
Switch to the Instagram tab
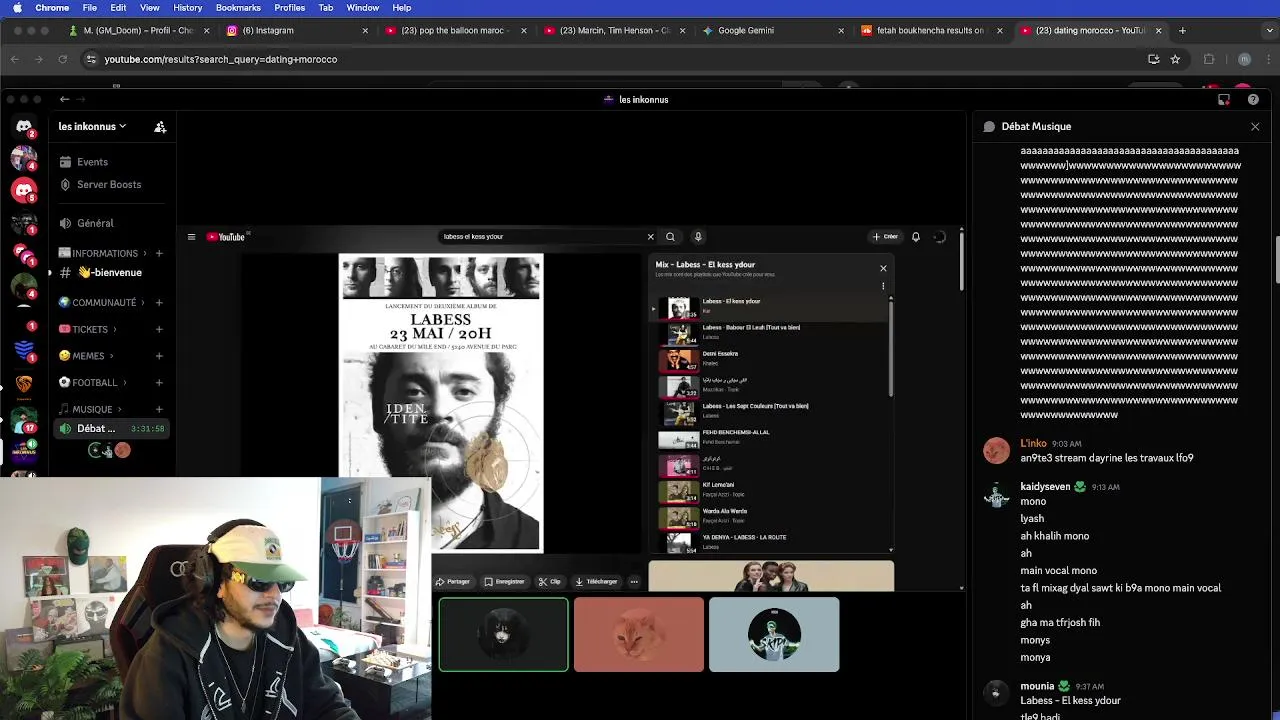point(297,30)
